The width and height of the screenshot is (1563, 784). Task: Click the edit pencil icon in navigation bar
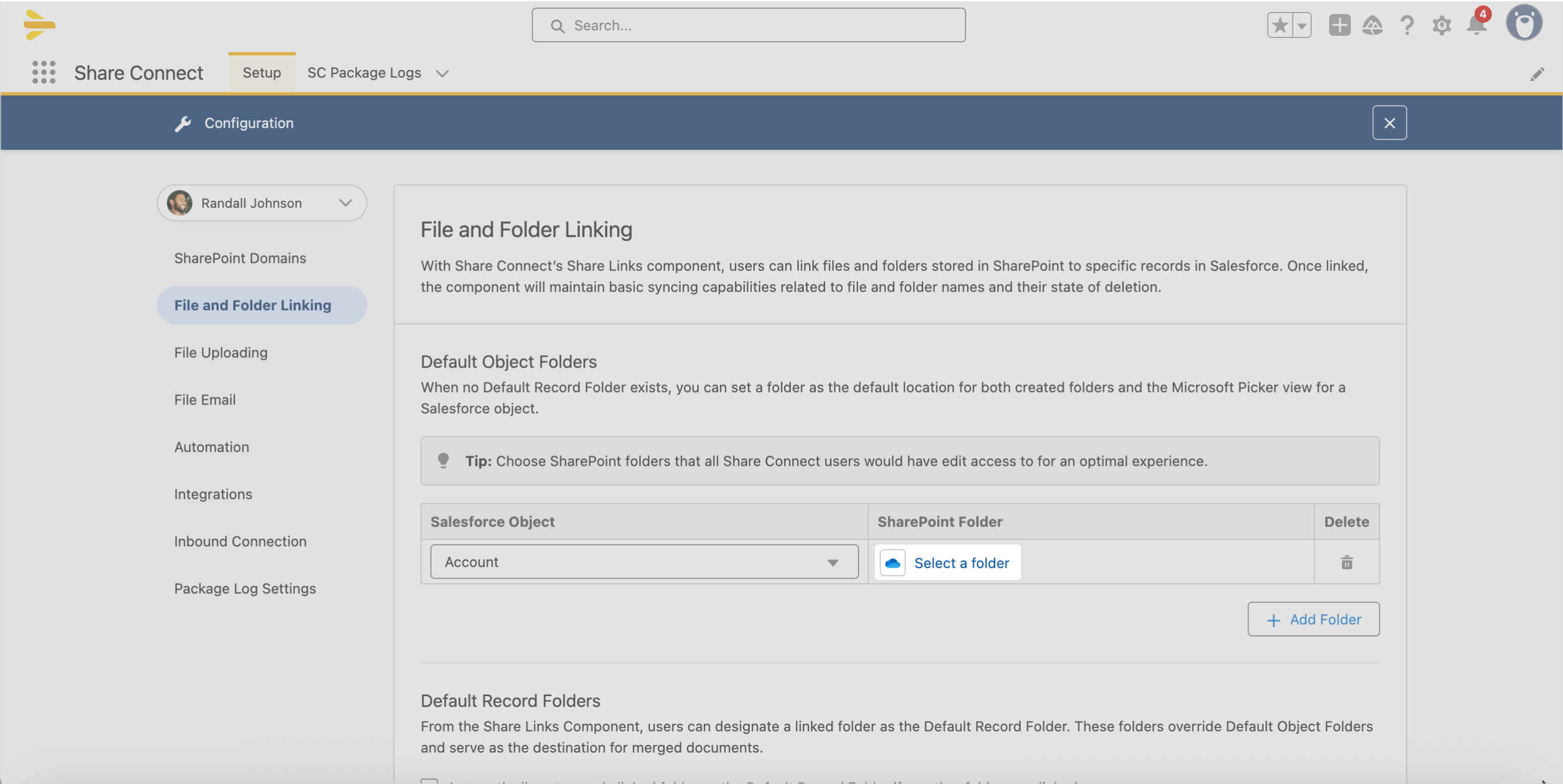click(1537, 74)
